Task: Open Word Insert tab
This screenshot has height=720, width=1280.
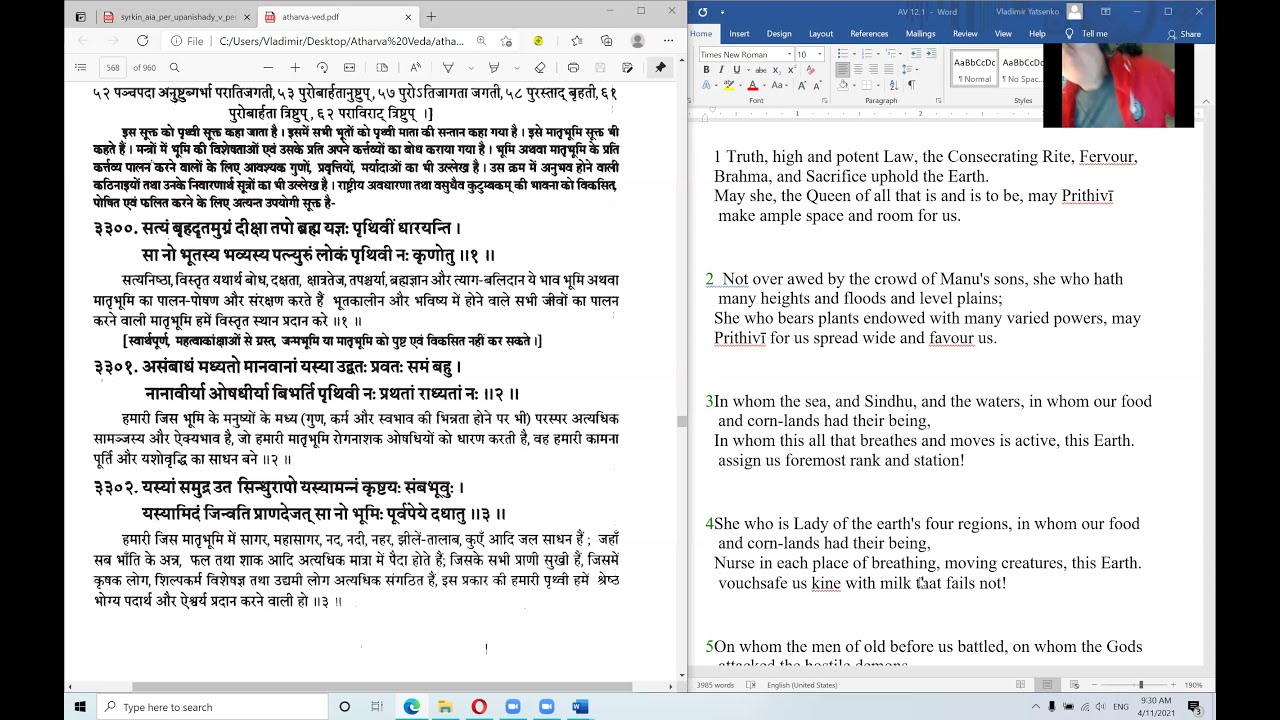Action: point(739,34)
